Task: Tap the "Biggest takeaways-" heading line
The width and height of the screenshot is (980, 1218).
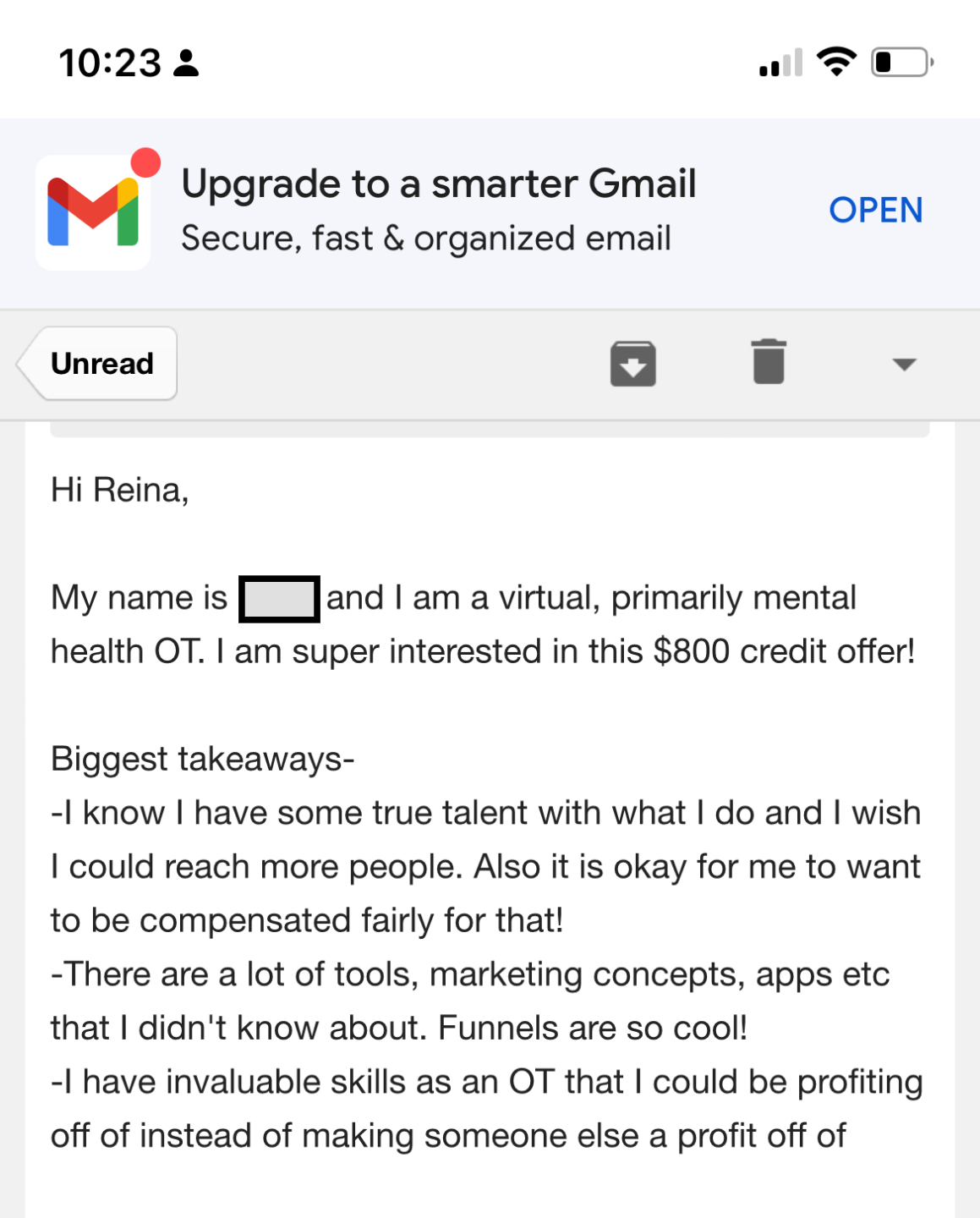Action: point(202,760)
